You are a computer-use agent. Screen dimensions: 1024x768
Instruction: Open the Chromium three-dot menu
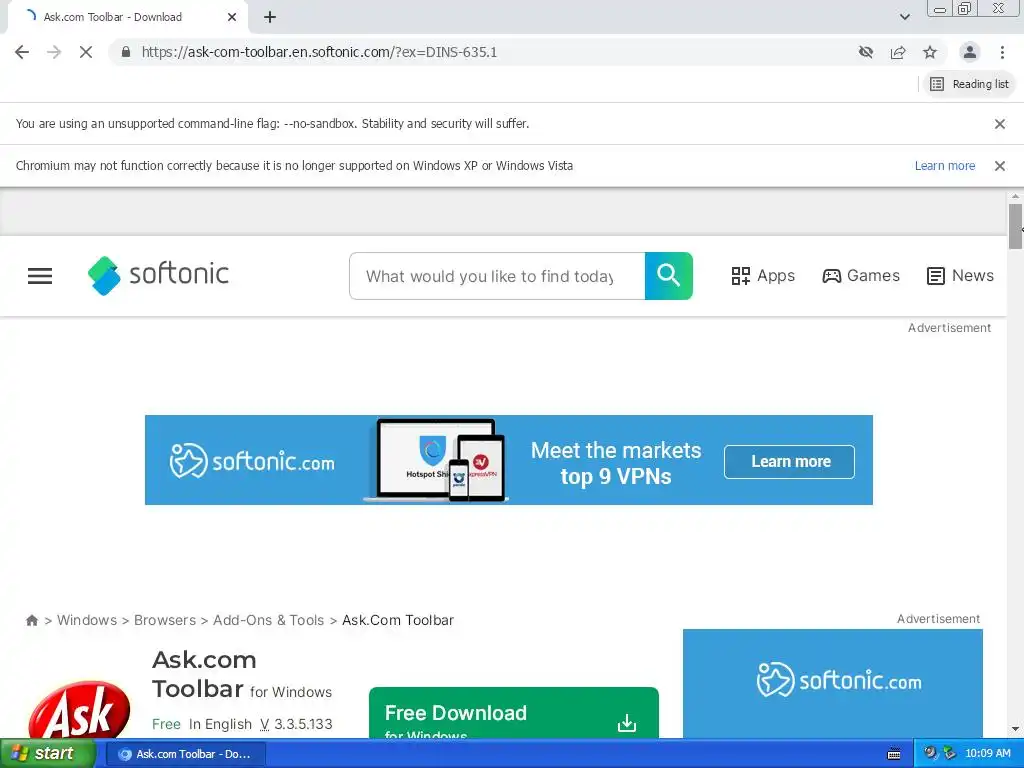(1002, 52)
